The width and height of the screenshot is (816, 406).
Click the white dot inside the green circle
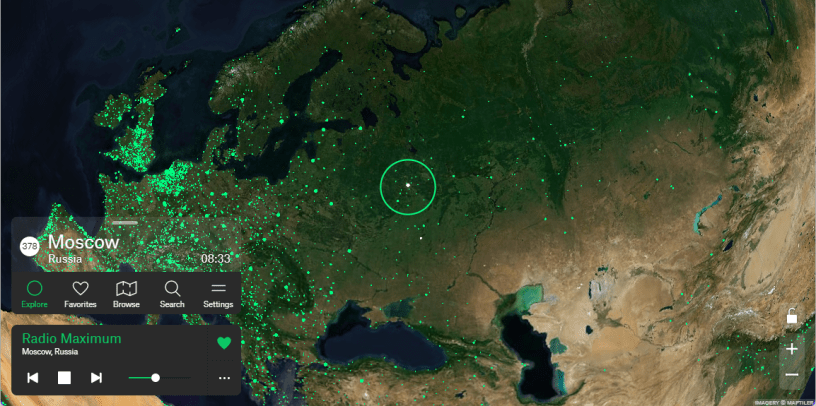(408, 185)
